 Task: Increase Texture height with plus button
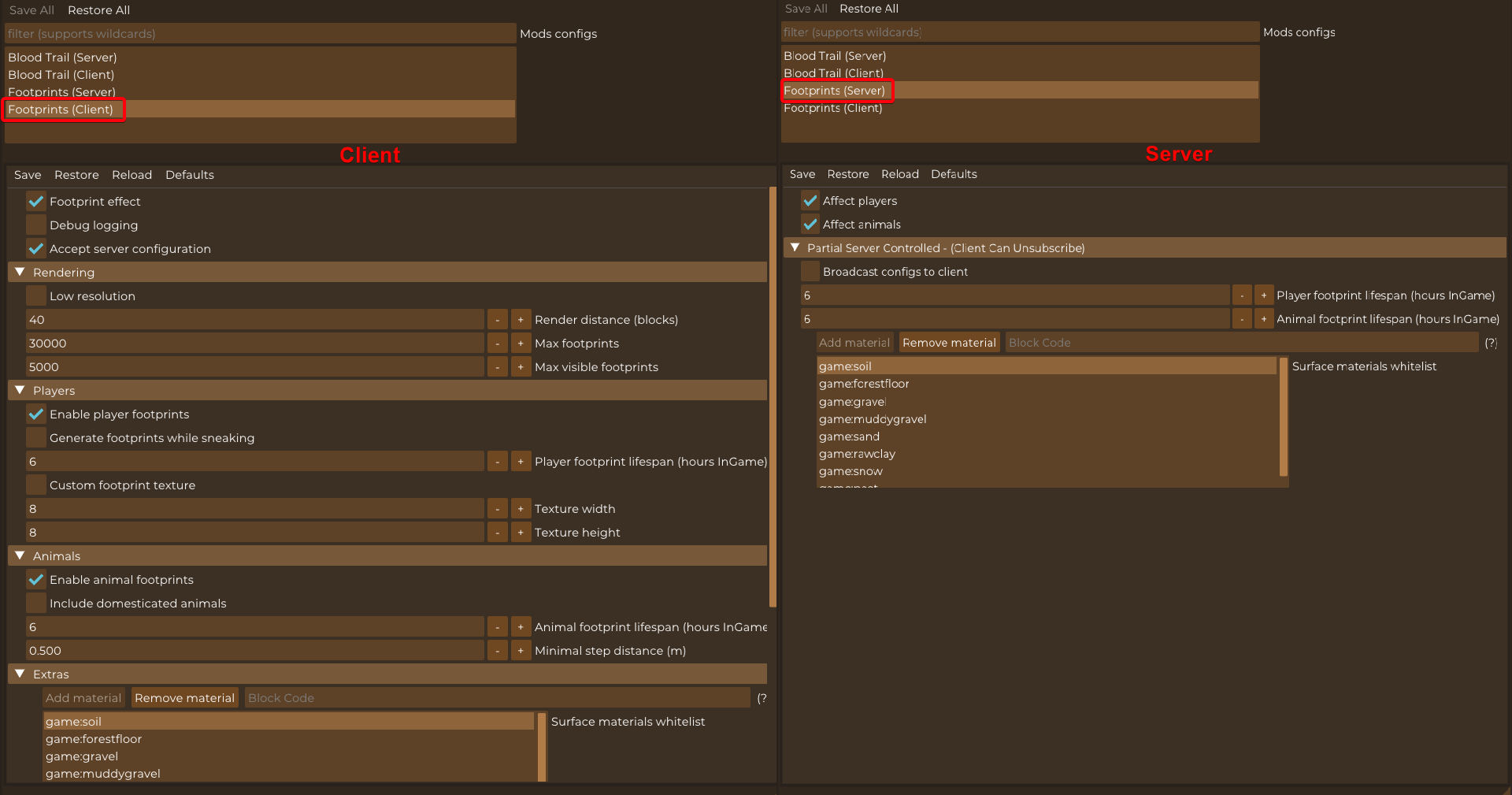pyautogui.click(x=521, y=533)
